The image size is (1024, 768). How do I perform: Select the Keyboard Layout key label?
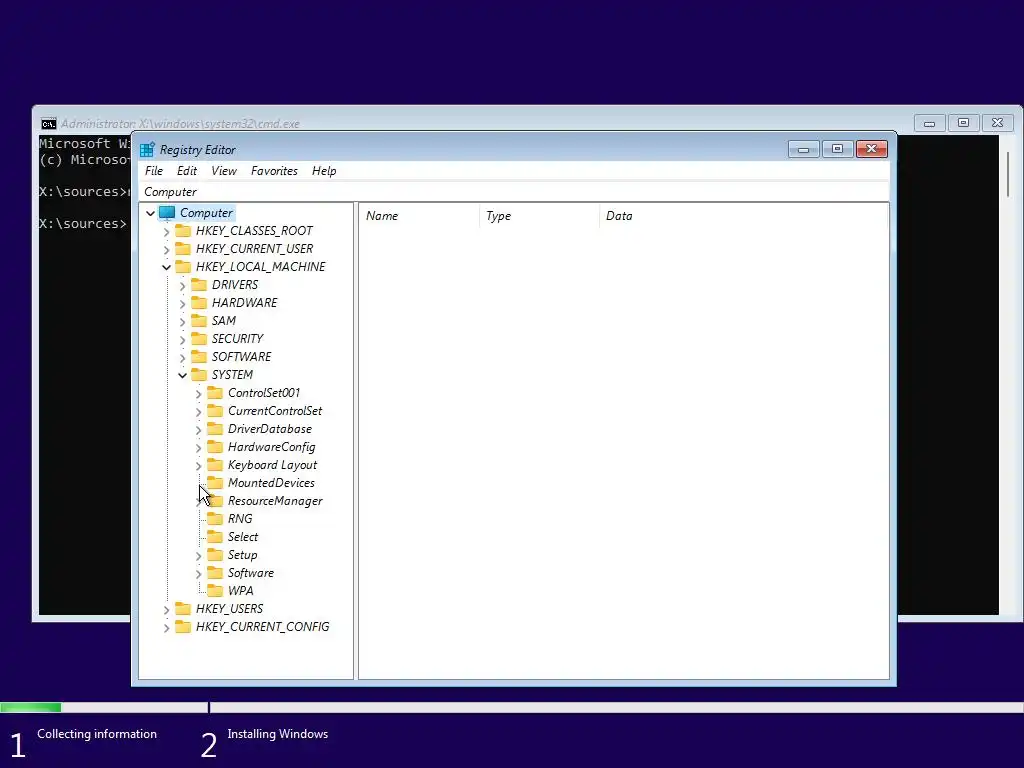click(x=272, y=465)
